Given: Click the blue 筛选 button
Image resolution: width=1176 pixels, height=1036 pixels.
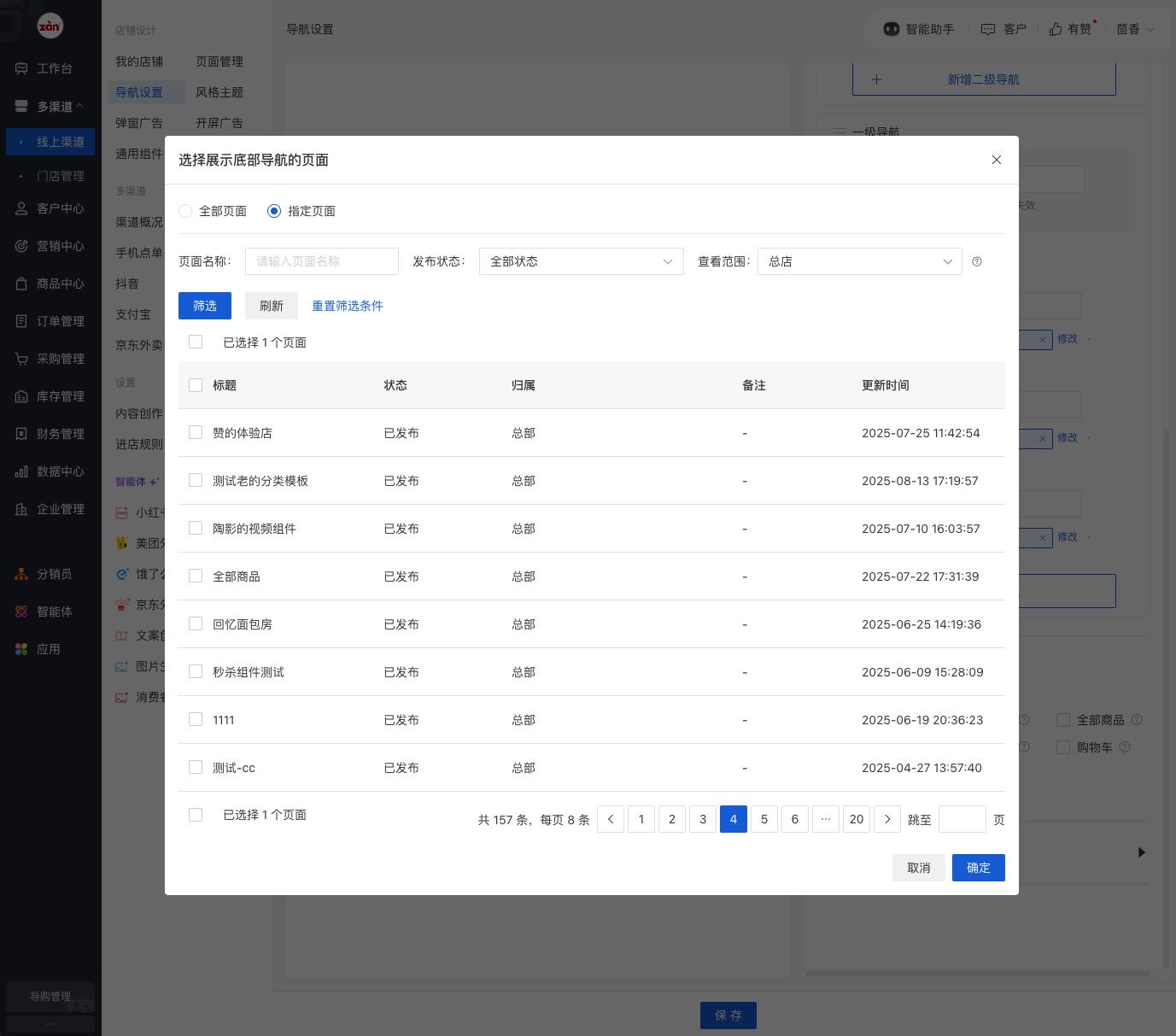Looking at the screenshot, I should click(x=205, y=306).
